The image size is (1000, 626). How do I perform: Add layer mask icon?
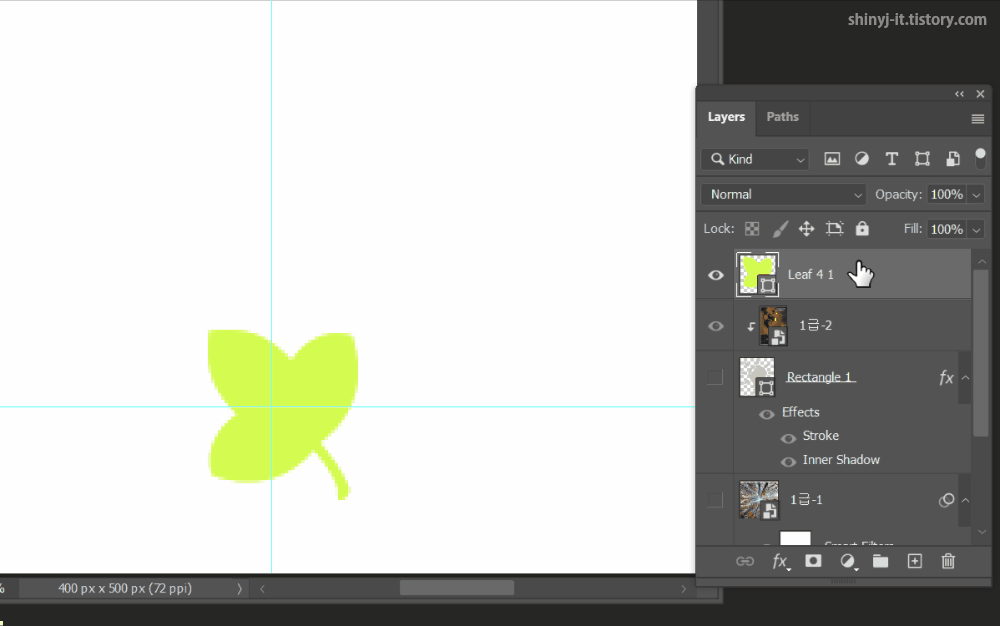[813, 561]
